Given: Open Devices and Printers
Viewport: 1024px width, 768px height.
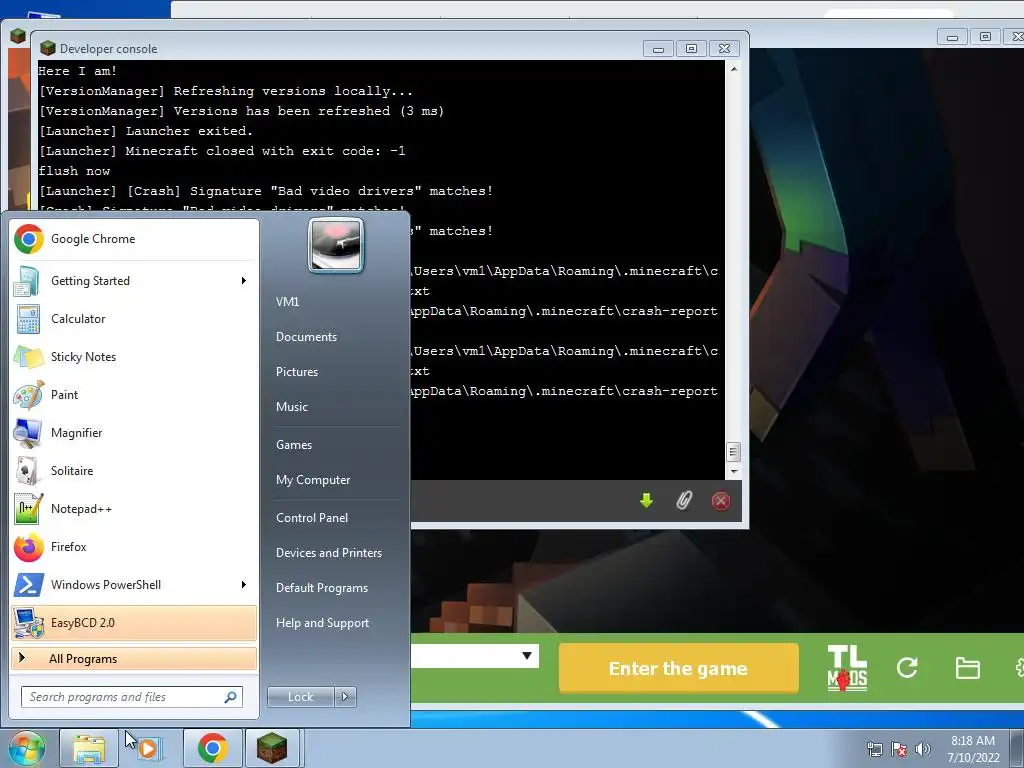Looking at the screenshot, I should [328, 552].
